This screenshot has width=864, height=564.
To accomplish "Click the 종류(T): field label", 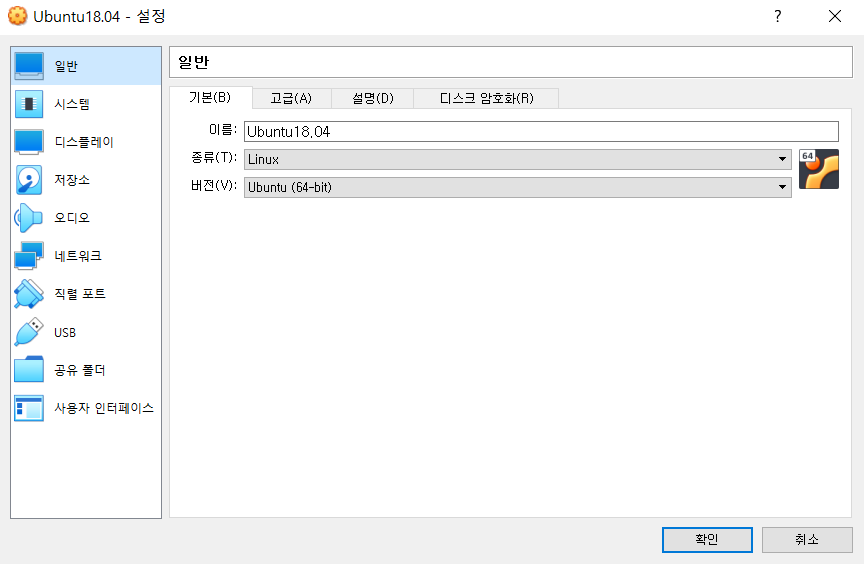I will (x=214, y=158).
